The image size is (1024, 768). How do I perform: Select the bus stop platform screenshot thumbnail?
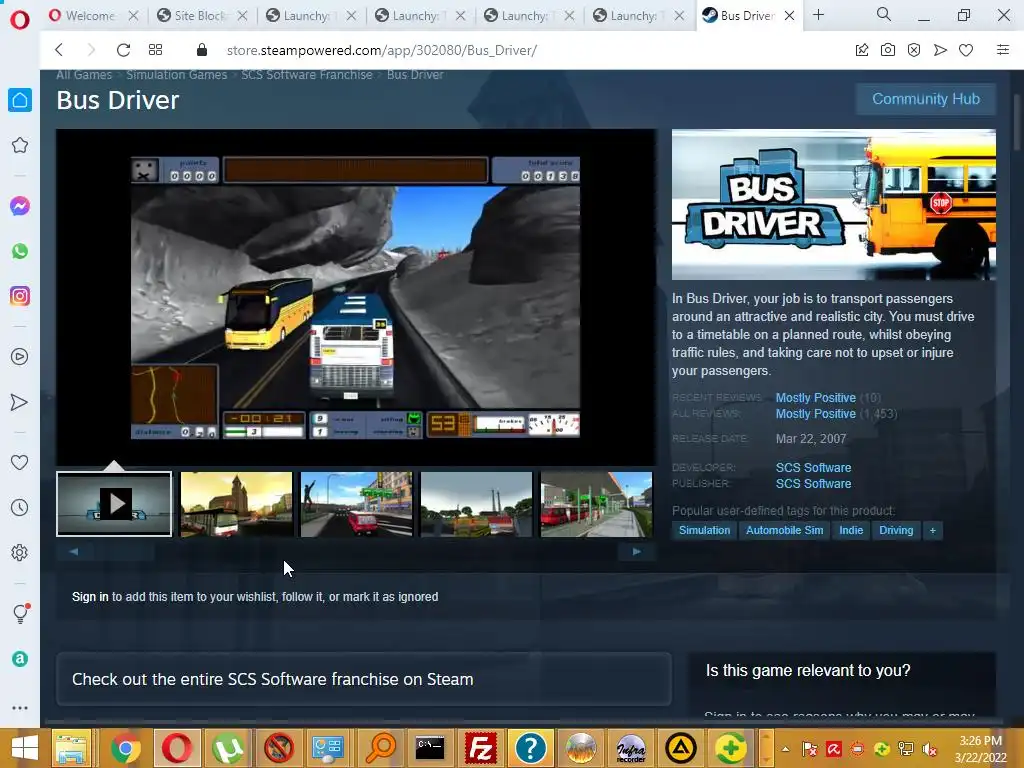click(x=596, y=504)
